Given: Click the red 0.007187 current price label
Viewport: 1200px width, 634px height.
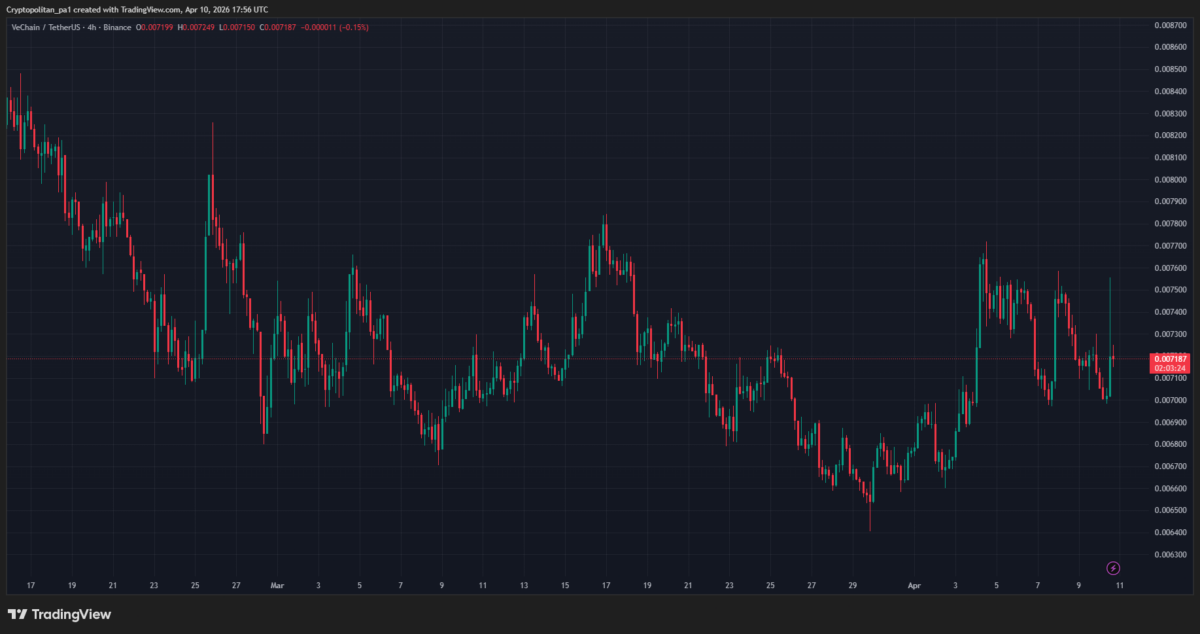Looking at the screenshot, I should click(x=1170, y=358).
